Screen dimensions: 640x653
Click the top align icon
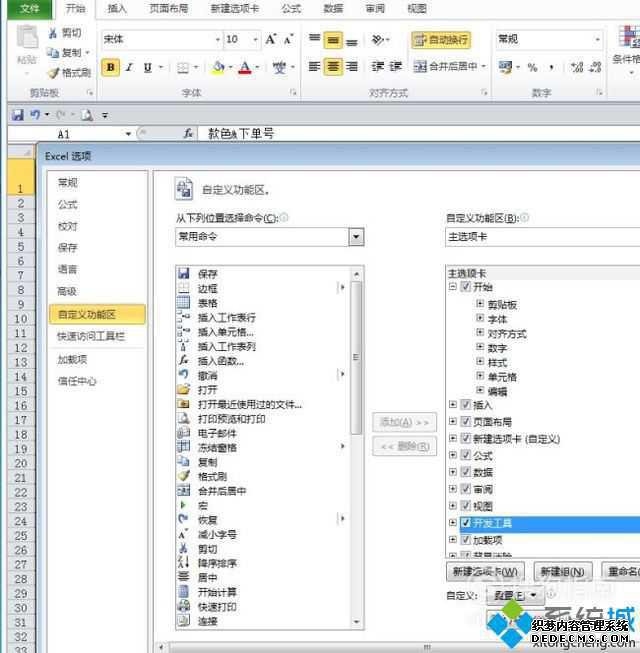(x=314, y=39)
